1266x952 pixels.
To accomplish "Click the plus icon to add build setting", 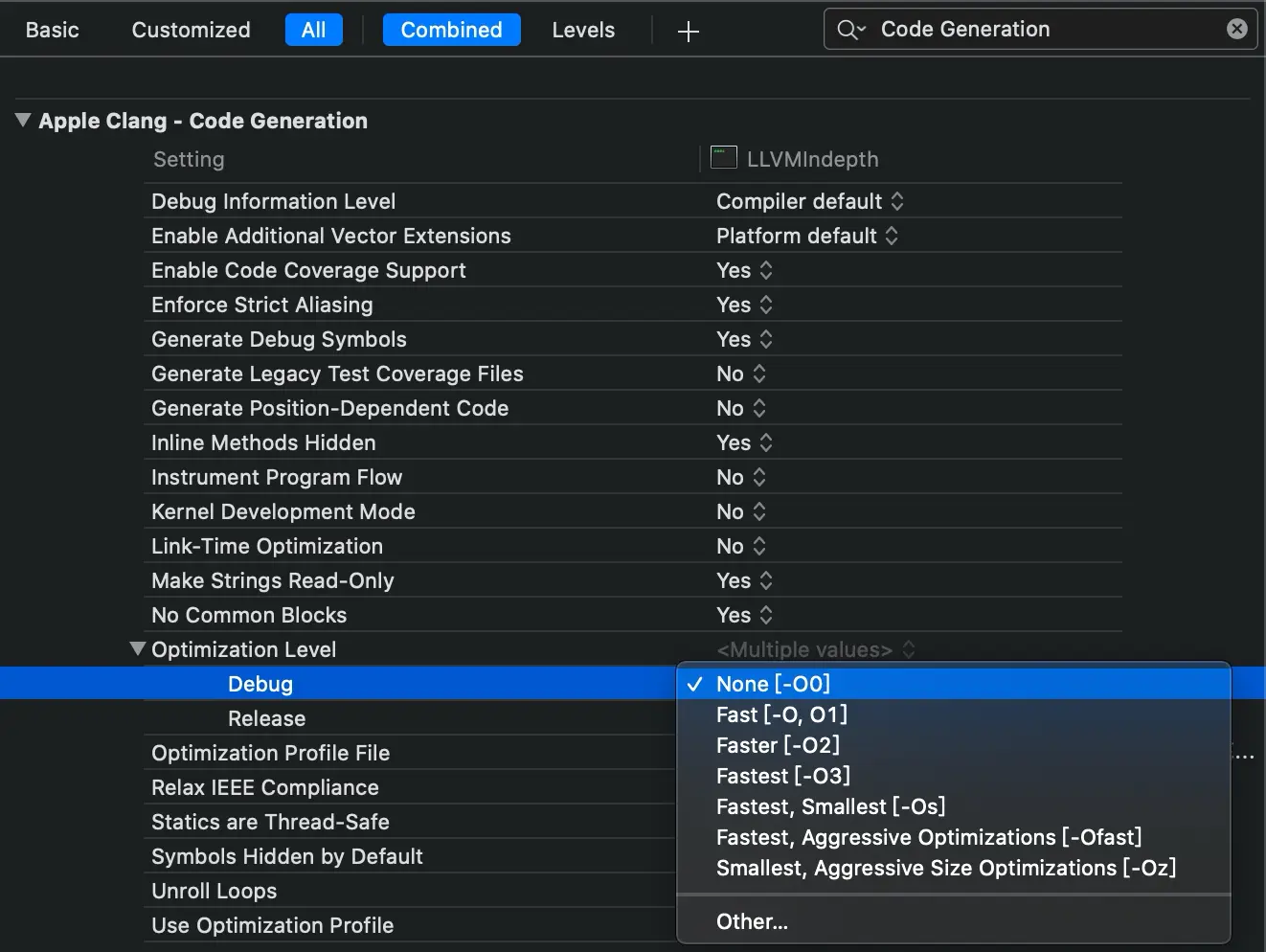I will click(x=688, y=31).
